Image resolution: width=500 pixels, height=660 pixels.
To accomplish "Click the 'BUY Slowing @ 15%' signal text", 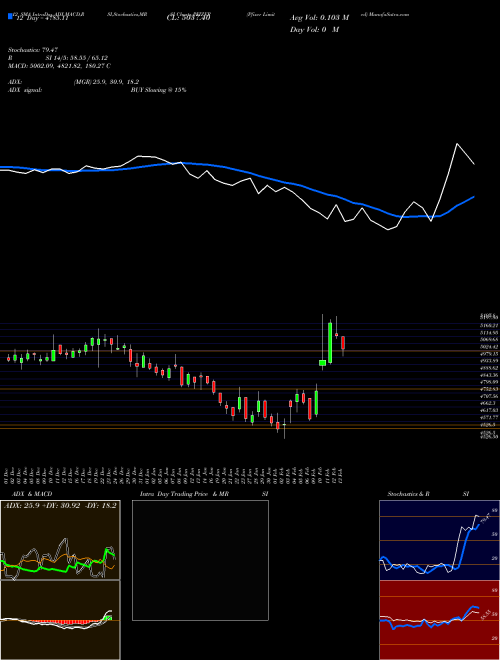I will tap(158, 90).
